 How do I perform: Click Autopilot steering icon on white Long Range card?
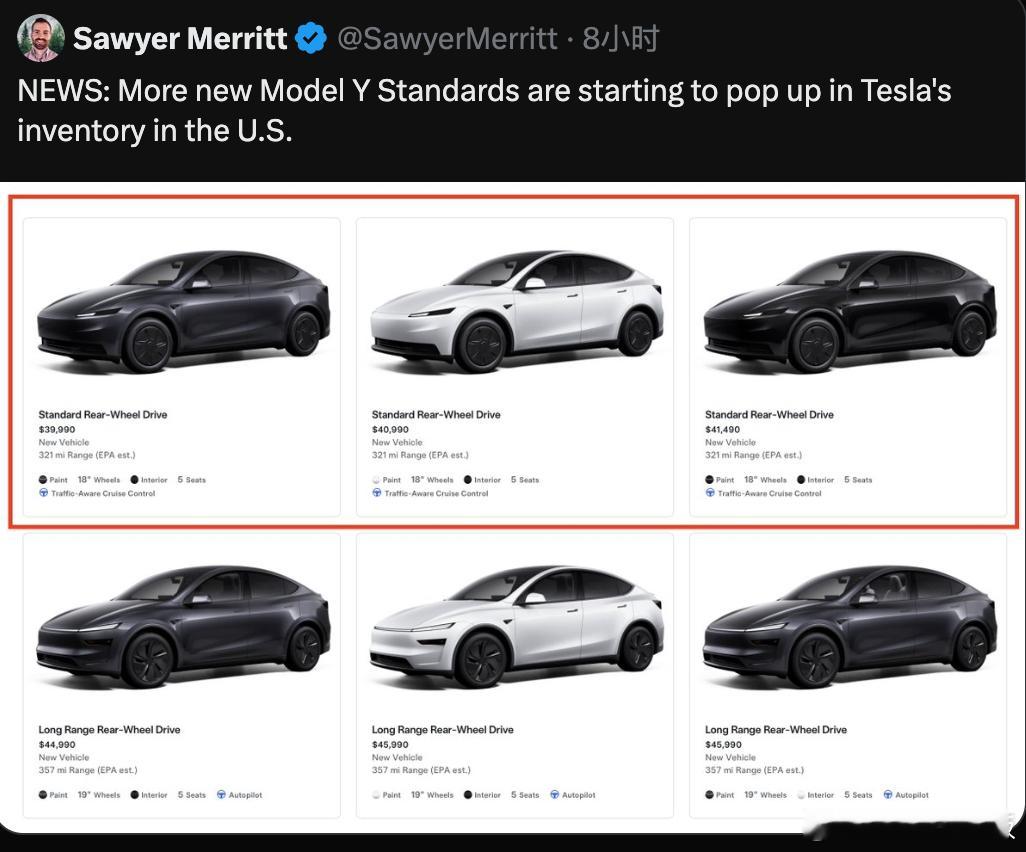click(x=554, y=795)
